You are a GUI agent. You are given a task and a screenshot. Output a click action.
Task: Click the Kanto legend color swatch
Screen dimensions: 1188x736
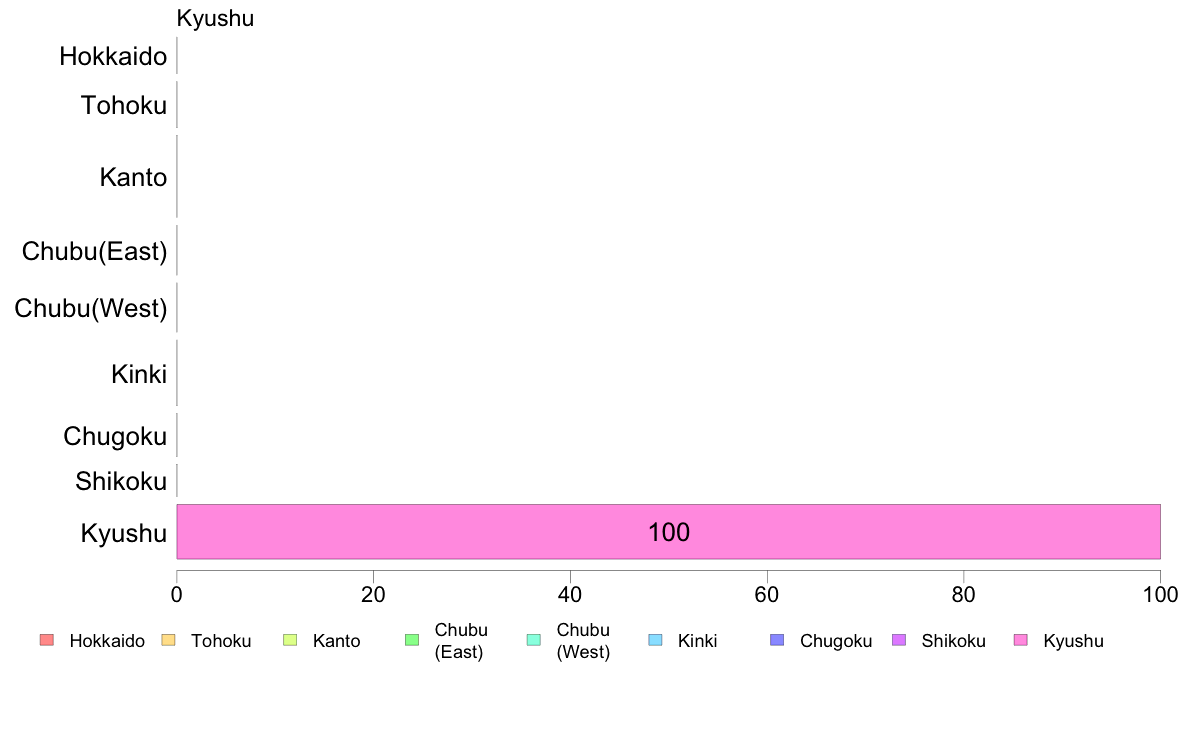click(290, 640)
